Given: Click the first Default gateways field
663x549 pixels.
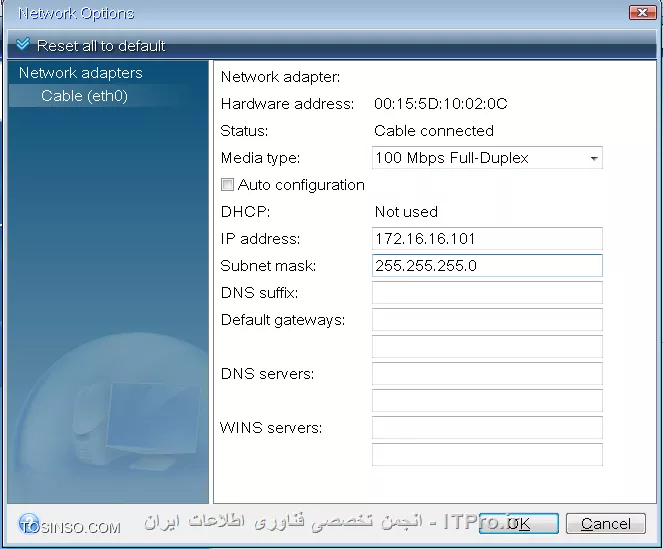Looking at the screenshot, I should point(487,320).
